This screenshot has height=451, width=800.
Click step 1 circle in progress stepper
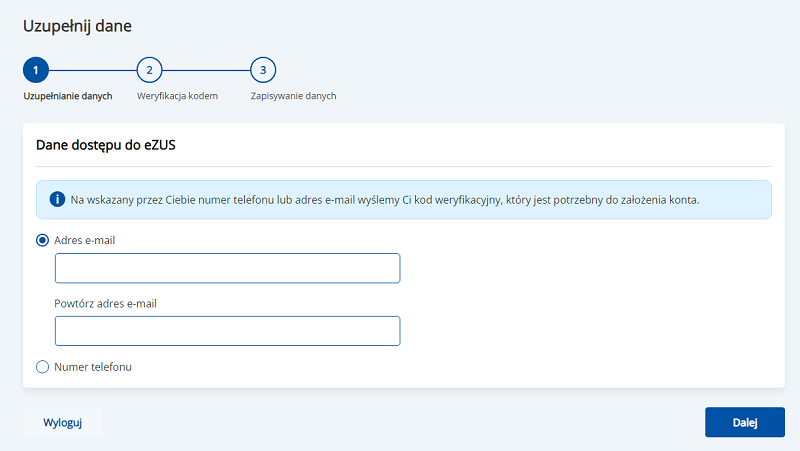coord(36,70)
